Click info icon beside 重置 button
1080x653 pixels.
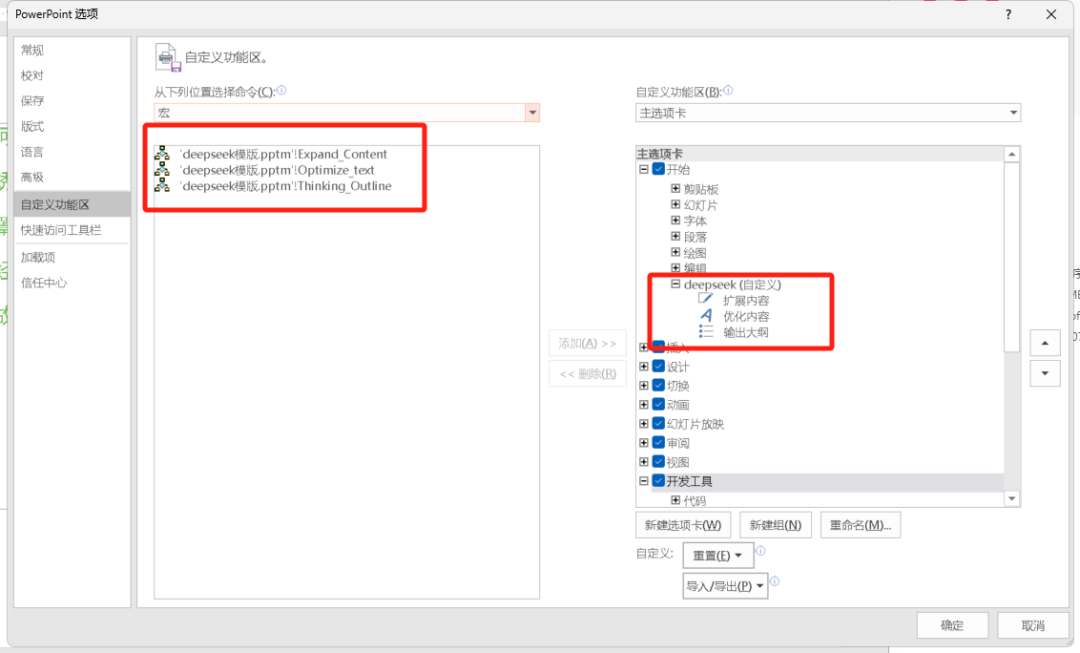coord(760,550)
